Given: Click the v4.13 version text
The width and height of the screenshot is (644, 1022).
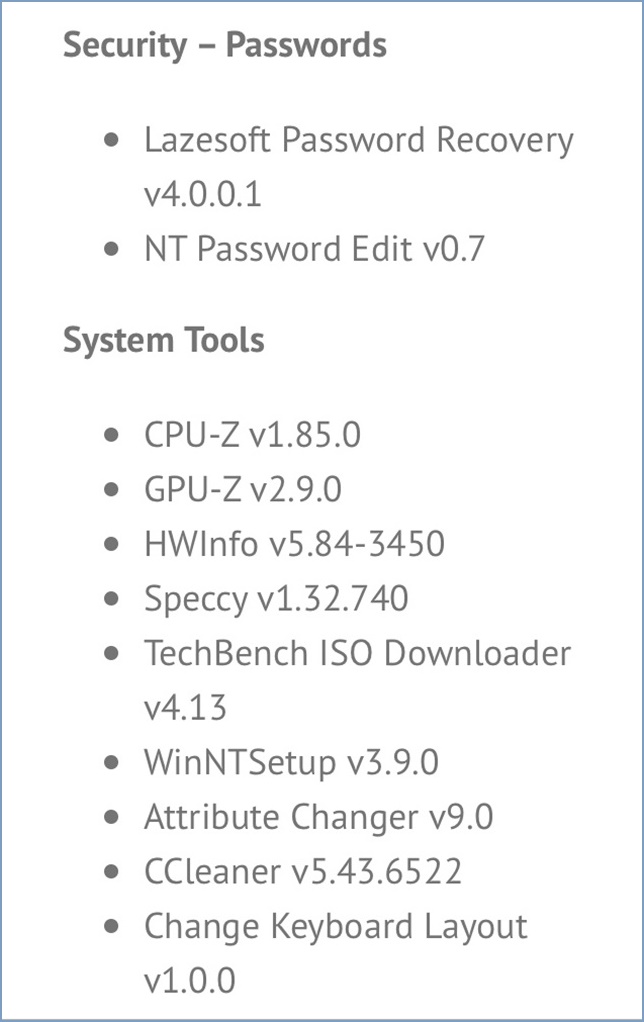Looking at the screenshot, I should coord(185,708).
